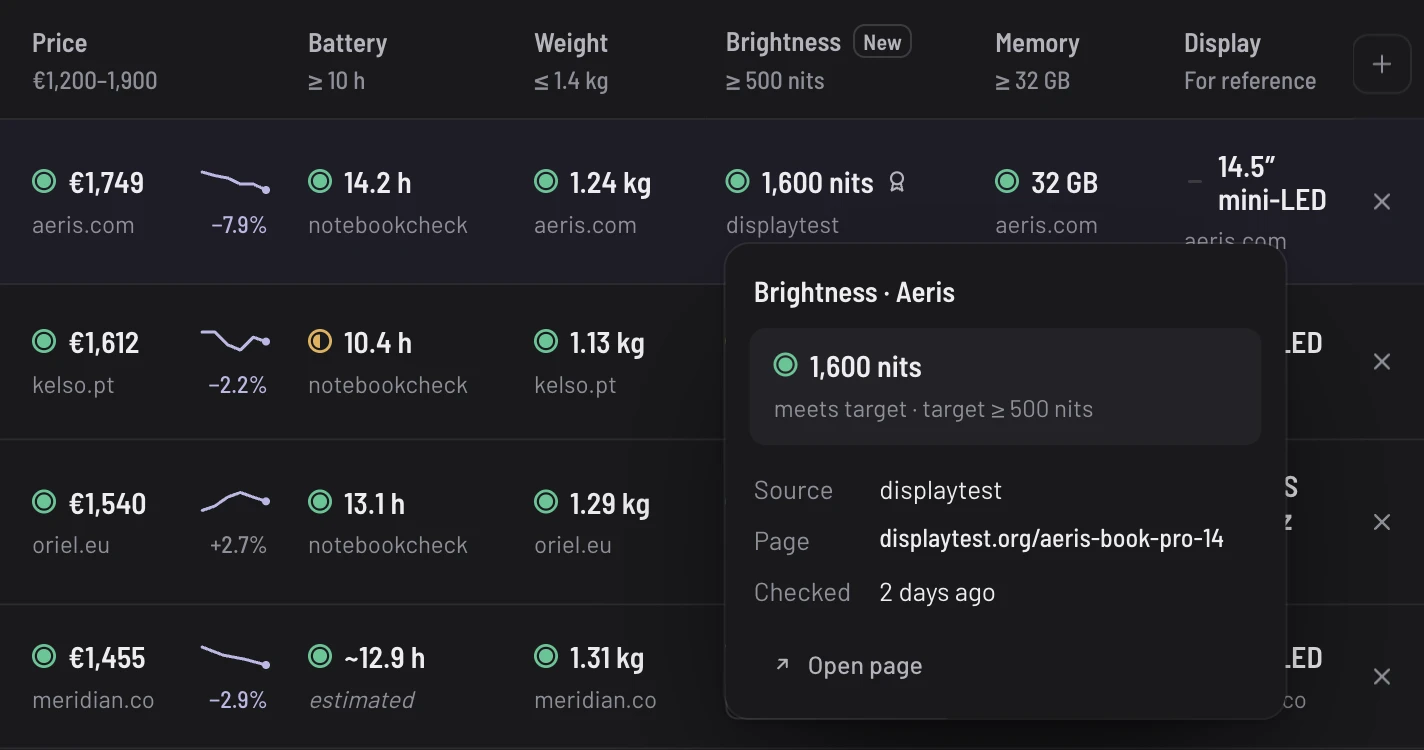Click notebookcheck source under 10.4 h
Screen dimensions: 1424x750
(x=388, y=385)
